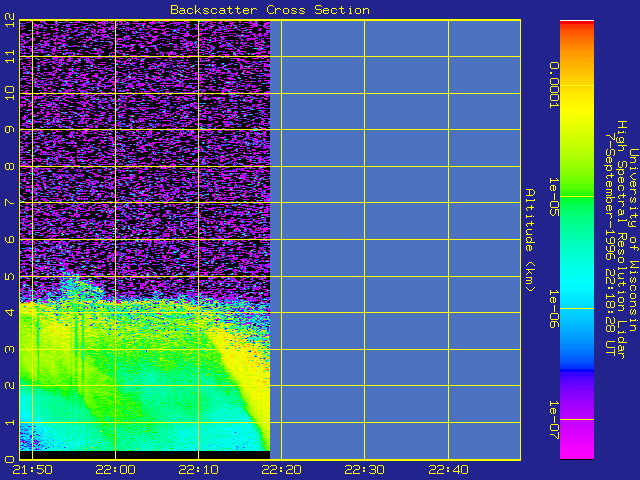This screenshot has height=480, width=640.
Task: Click the altitude 0 axis label
Action: coord(10,459)
